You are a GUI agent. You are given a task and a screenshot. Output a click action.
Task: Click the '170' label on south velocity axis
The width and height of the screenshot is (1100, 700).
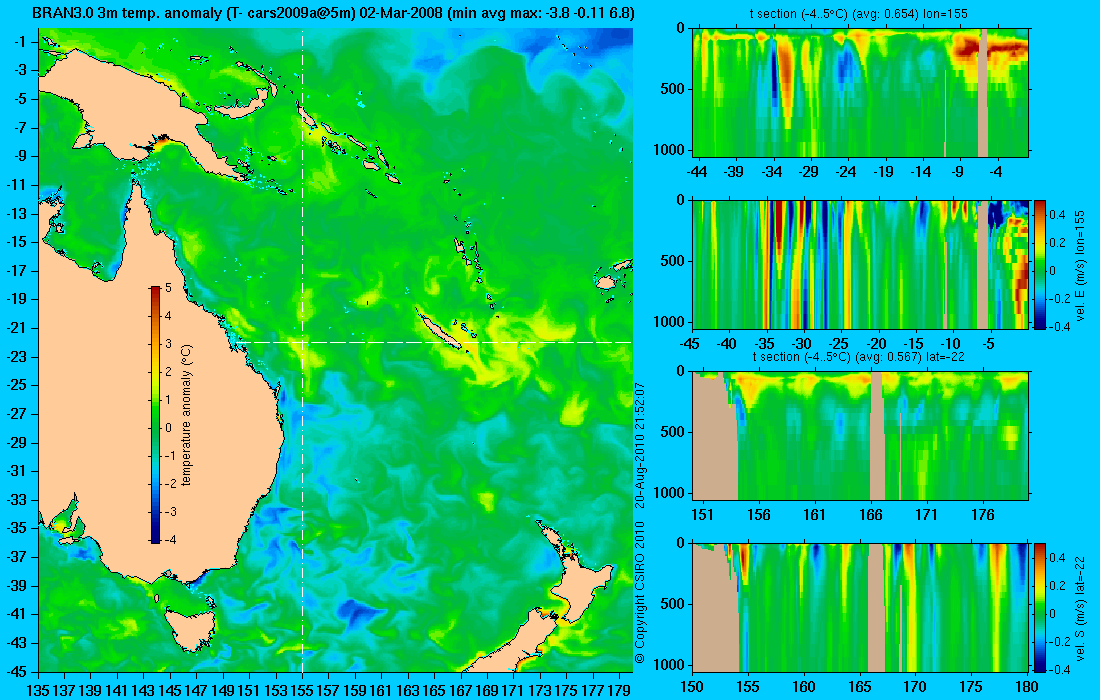pos(915,687)
